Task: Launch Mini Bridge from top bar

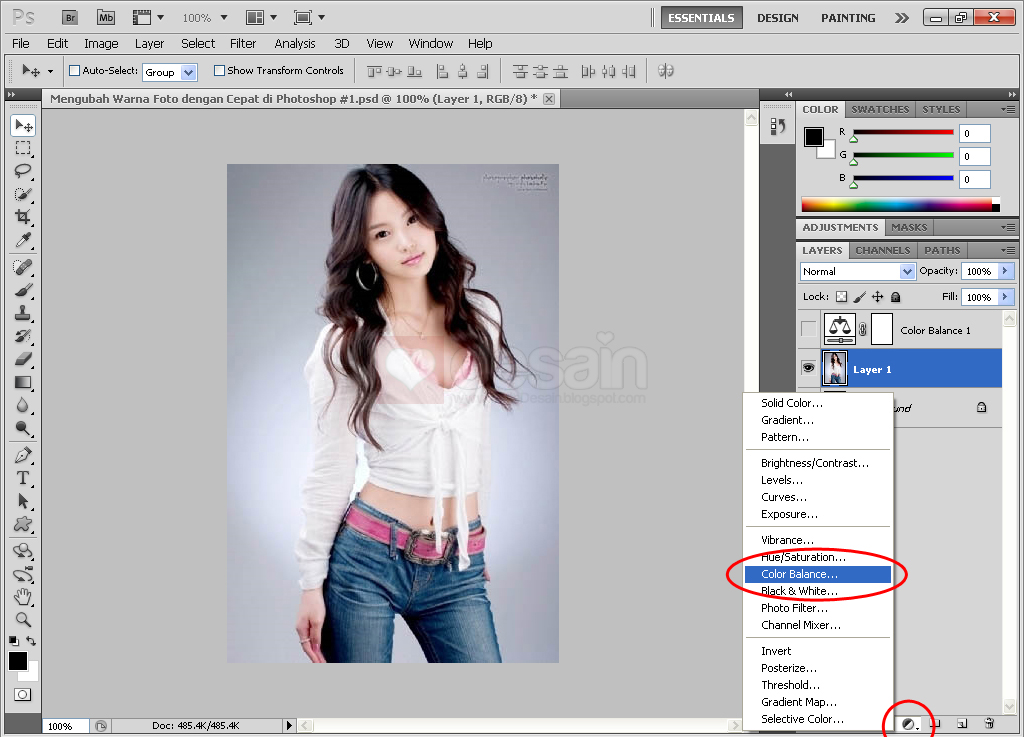Action: click(106, 18)
